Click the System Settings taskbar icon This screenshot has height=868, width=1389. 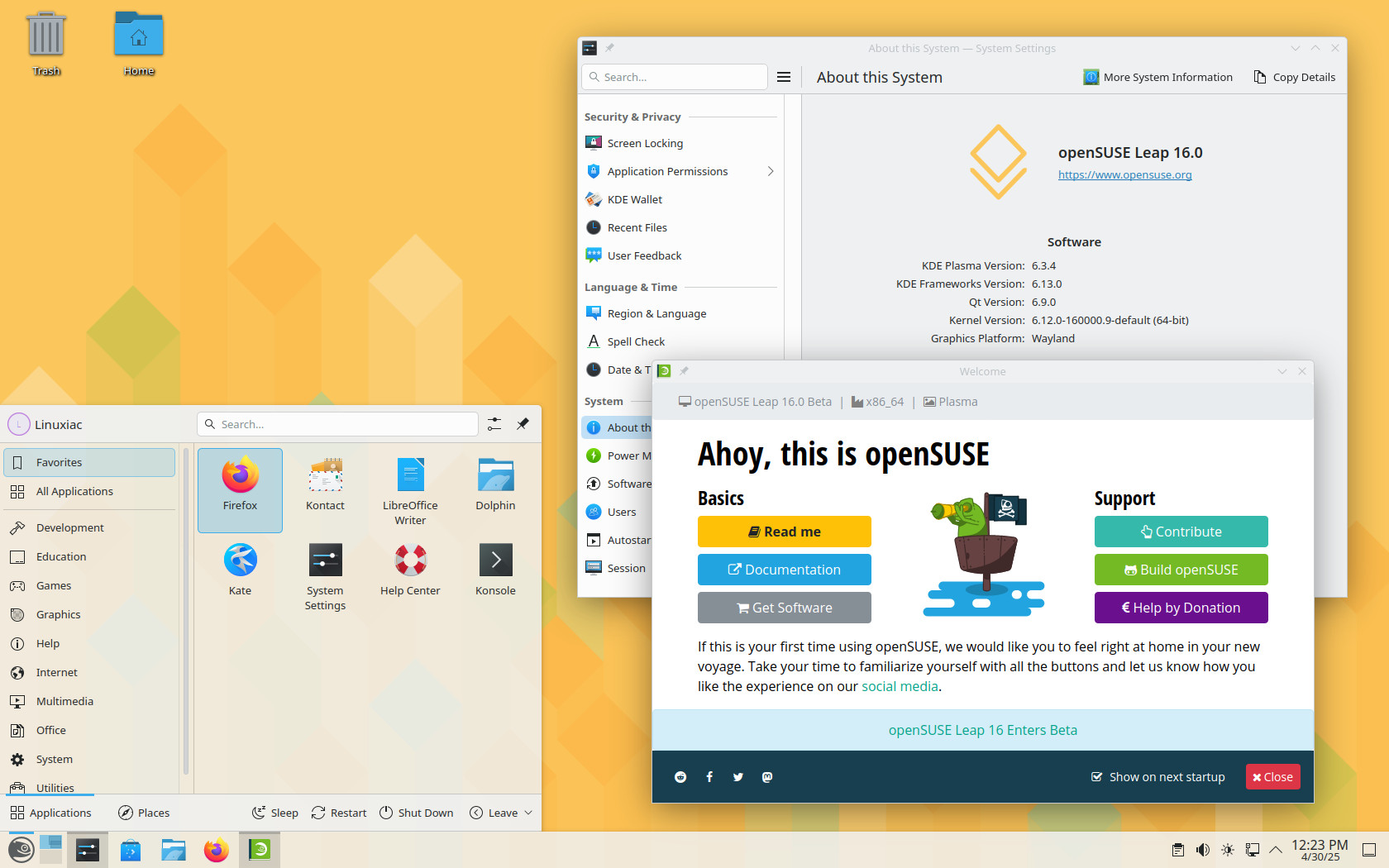pos(88,850)
